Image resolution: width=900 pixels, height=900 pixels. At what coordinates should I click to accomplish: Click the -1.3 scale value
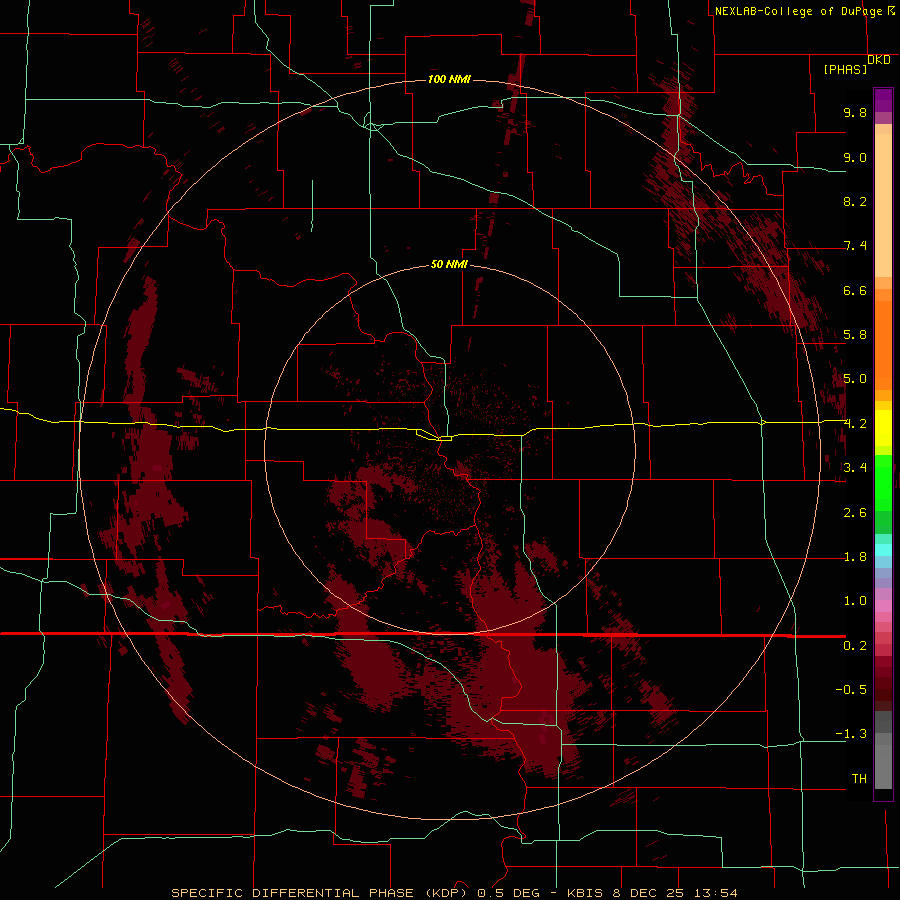coord(851,734)
